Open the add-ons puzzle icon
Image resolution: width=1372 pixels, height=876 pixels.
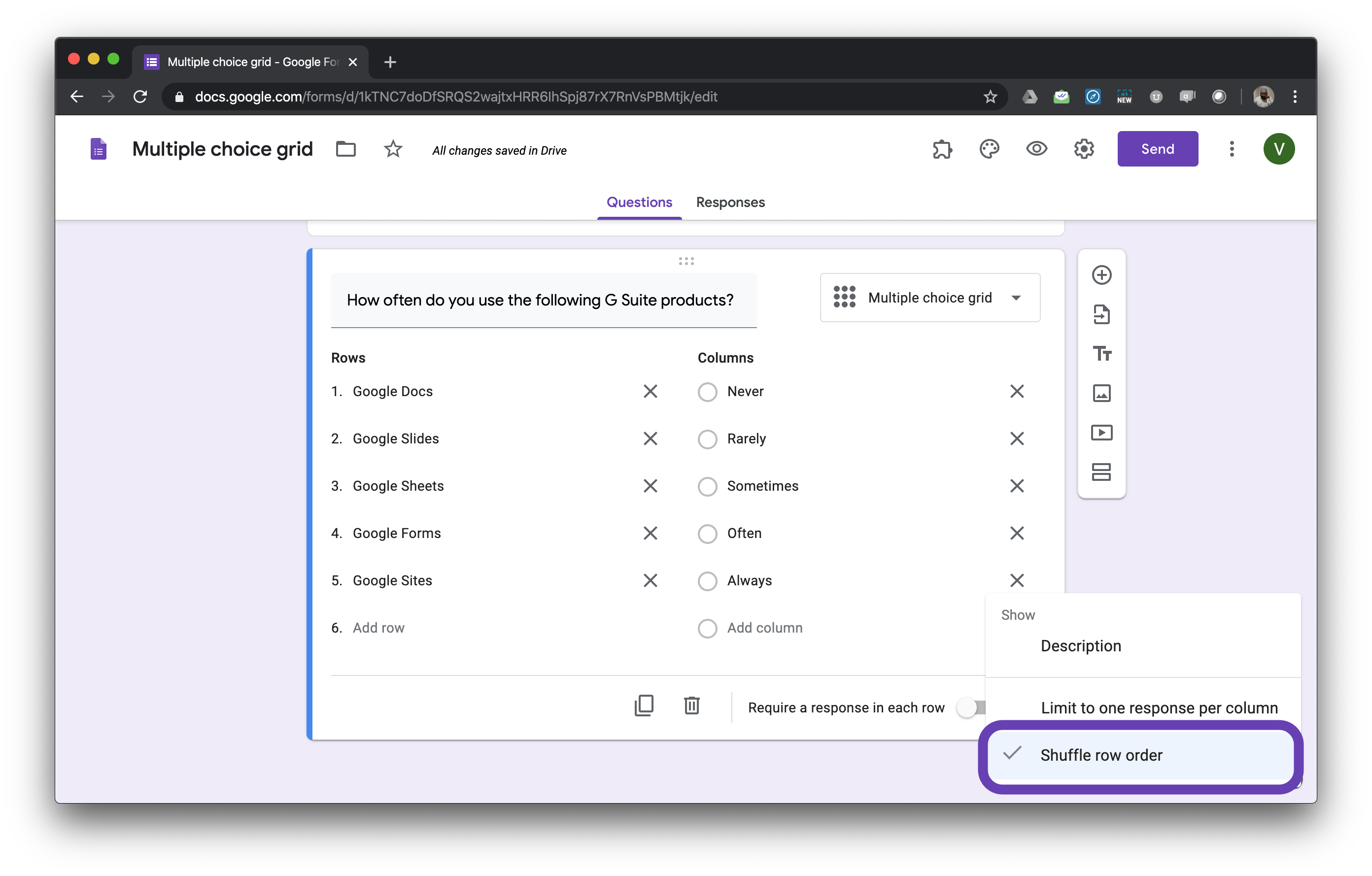click(x=942, y=149)
